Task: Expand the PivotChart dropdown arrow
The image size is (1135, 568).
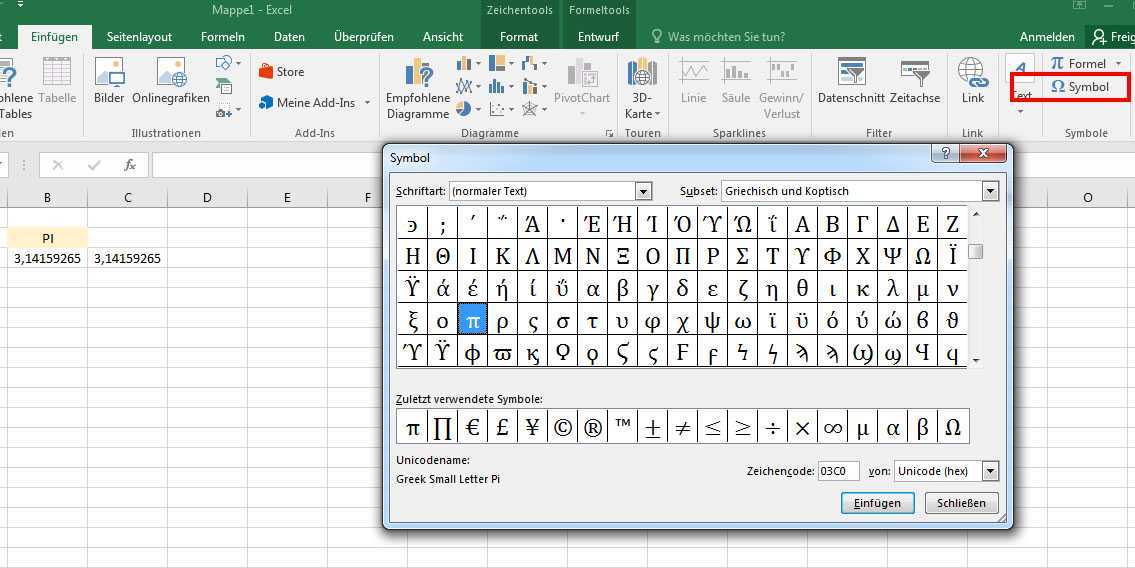Action: click(582, 114)
